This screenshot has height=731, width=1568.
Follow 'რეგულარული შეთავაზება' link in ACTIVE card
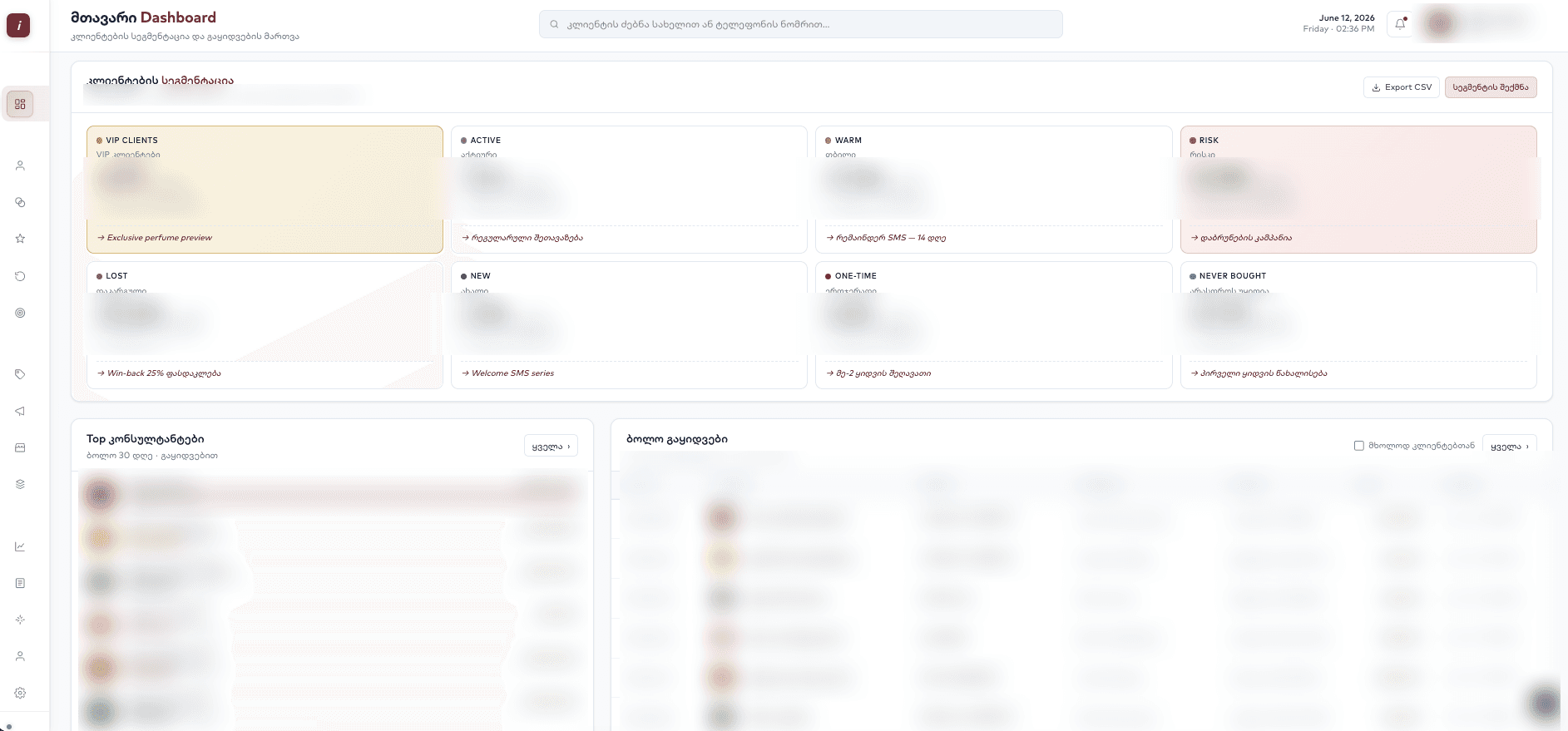point(522,238)
